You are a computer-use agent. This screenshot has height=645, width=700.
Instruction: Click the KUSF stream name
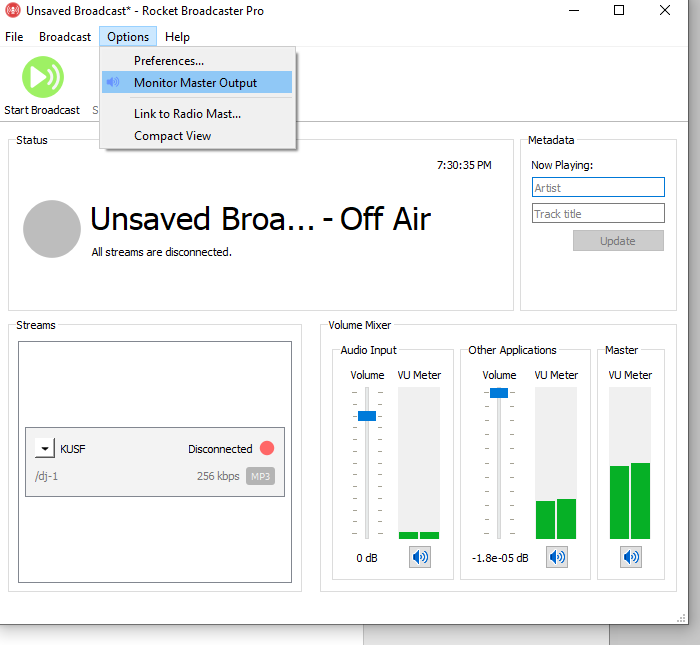point(73,449)
